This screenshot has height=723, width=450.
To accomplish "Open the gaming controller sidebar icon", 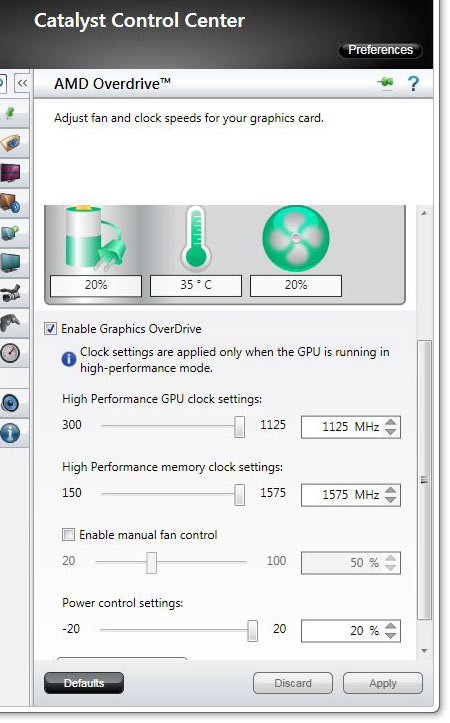I will pos(10,323).
